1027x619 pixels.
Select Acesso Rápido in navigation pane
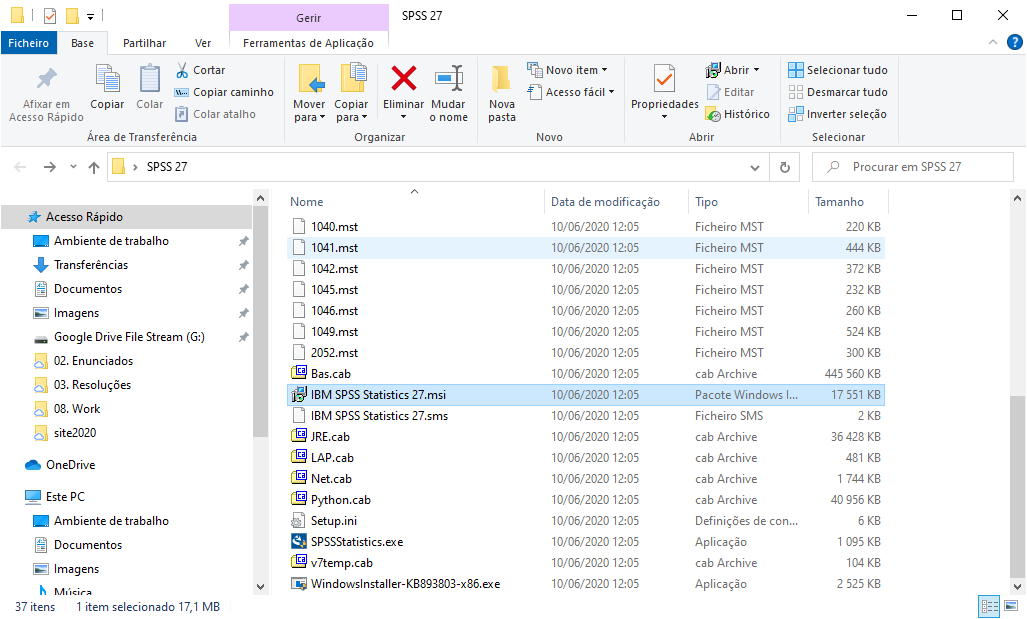tap(126, 217)
